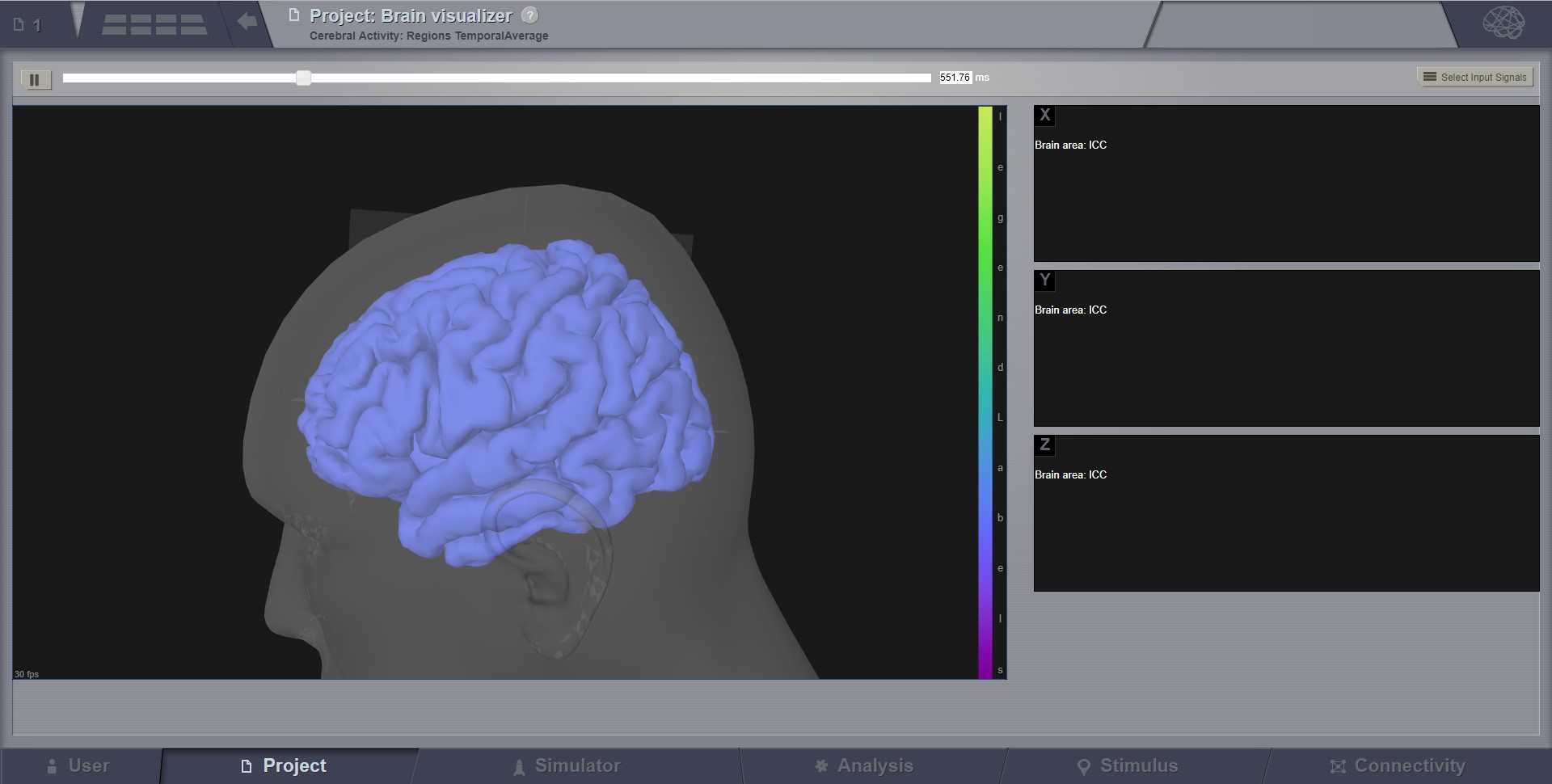Open Select Input Signals menu
Image resolution: width=1552 pixels, height=784 pixels.
[x=1474, y=77]
